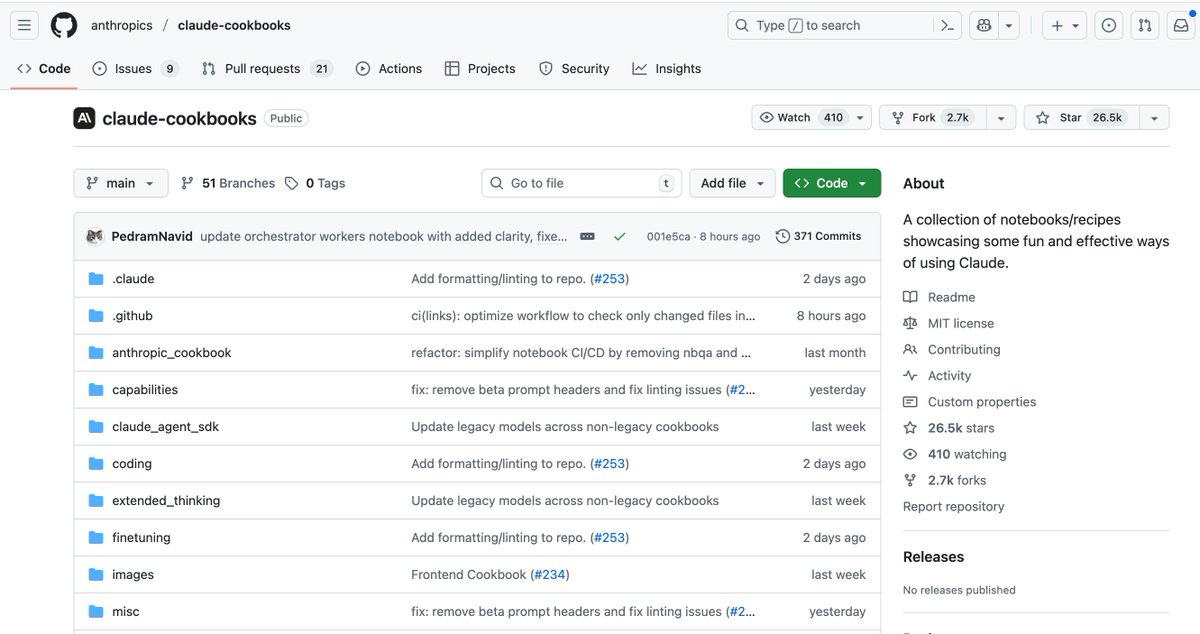
Task: Open the PedramNavid author link
Action: (x=152, y=236)
